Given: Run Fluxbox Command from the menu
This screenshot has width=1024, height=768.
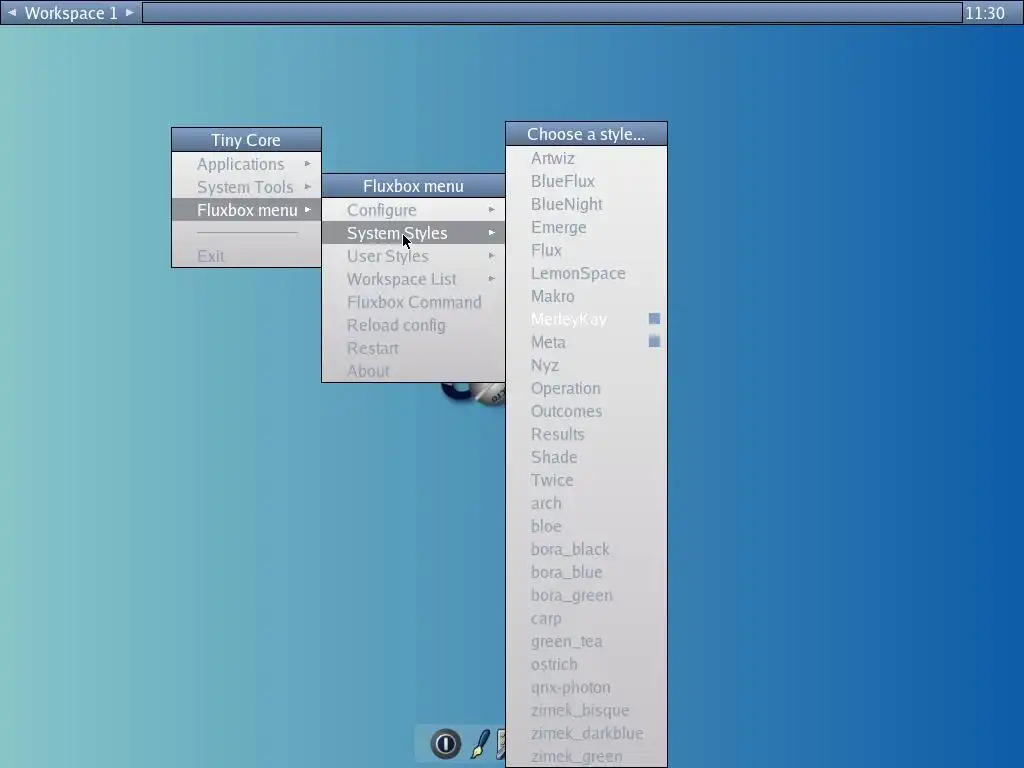Looking at the screenshot, I should coord(413,302).
